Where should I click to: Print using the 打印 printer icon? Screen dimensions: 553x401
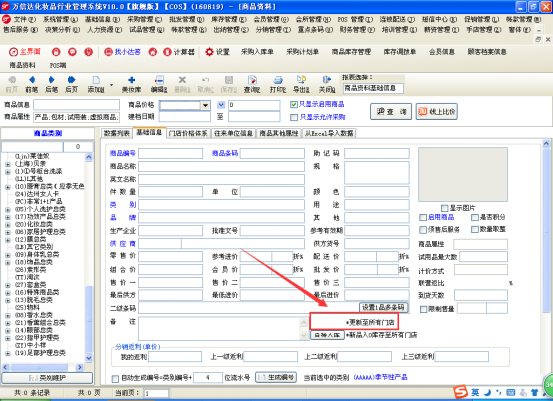pyautogui.click(x=278, y=80)
